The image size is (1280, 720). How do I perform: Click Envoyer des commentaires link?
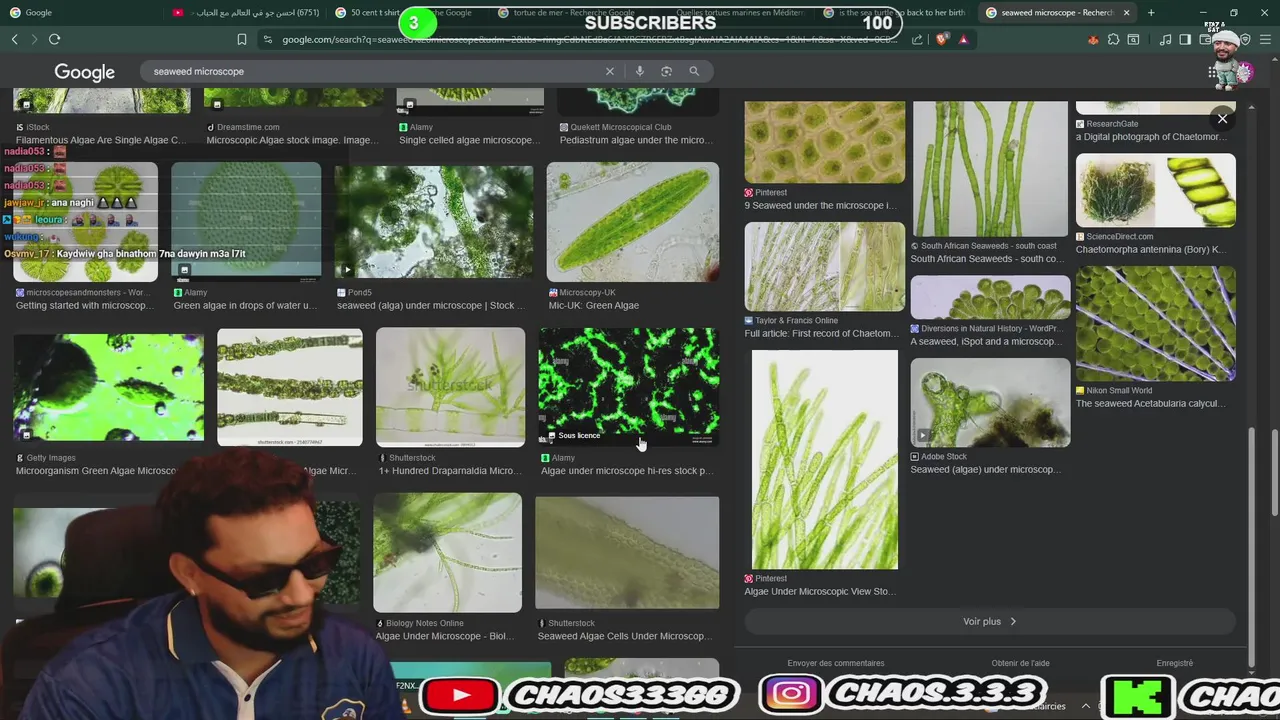835,663
